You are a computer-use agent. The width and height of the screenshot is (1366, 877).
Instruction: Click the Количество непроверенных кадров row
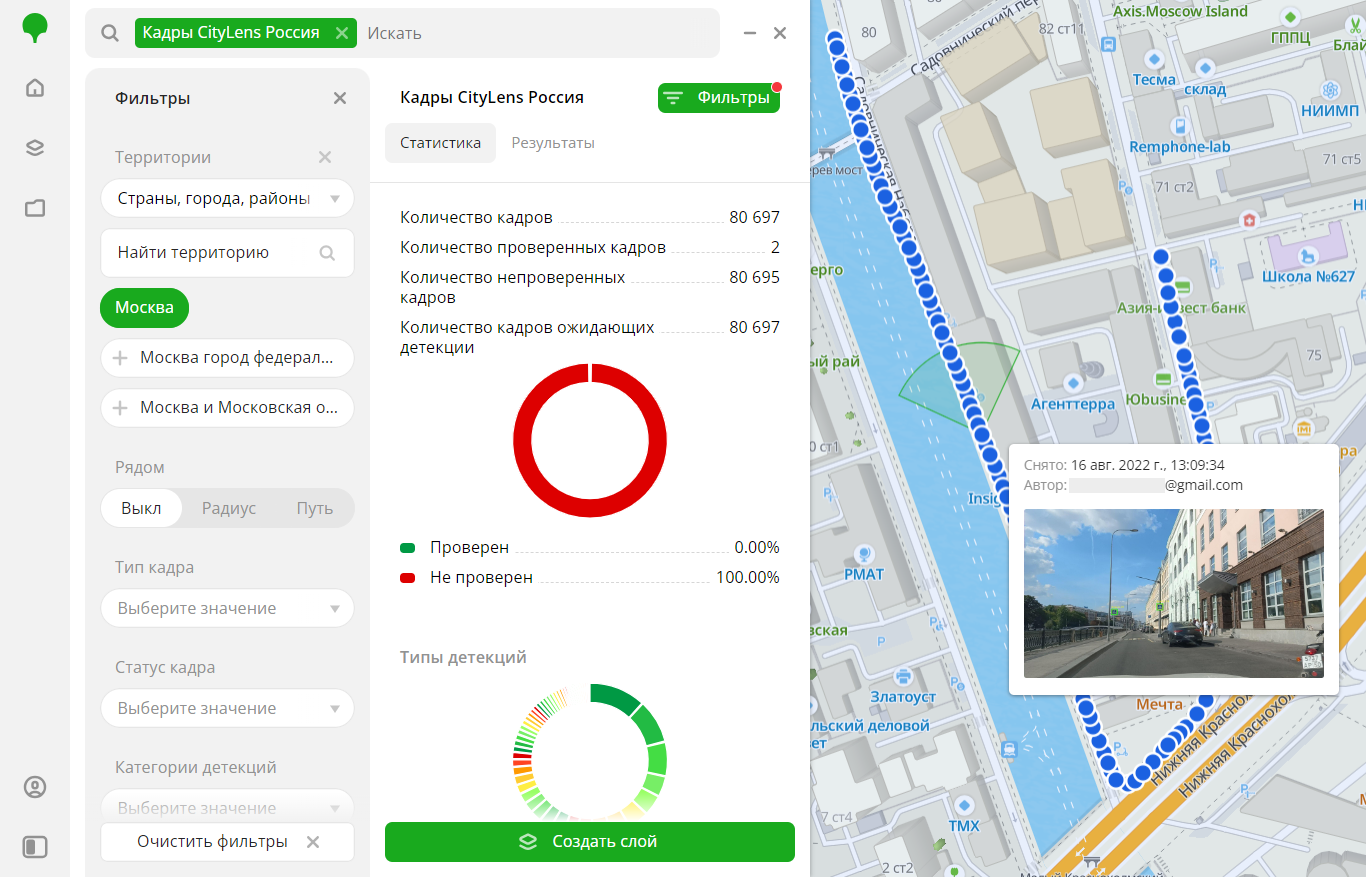click(x=590, y=287)
